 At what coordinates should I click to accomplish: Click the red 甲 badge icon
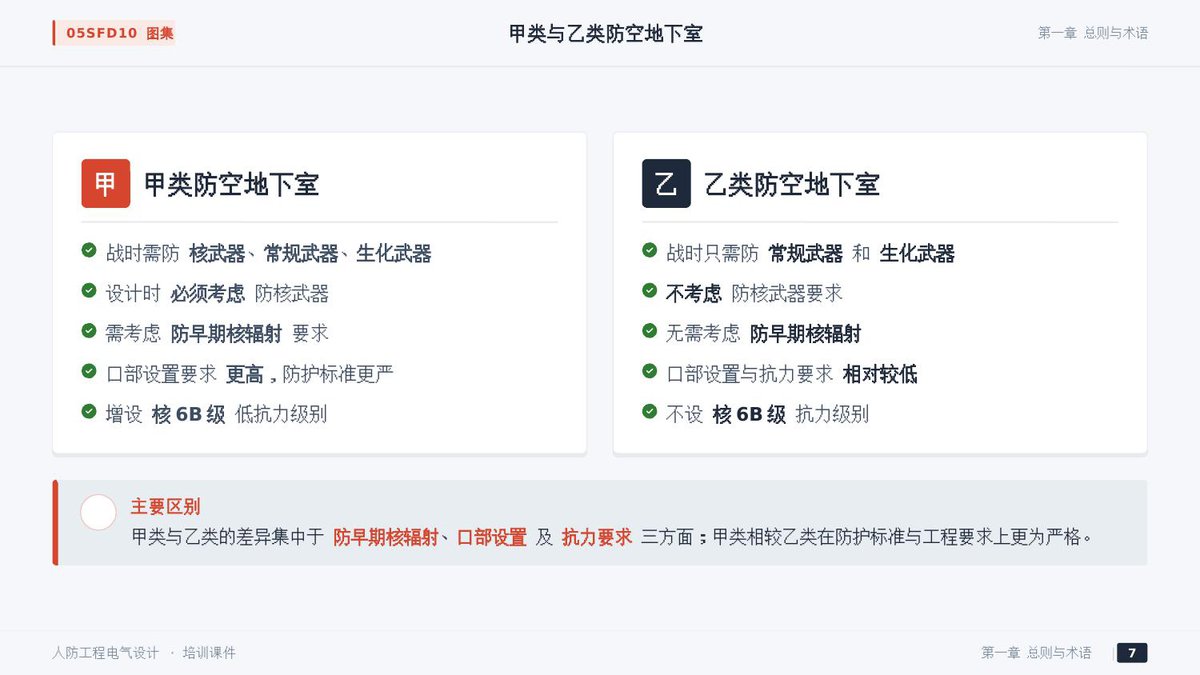[106, 184]
